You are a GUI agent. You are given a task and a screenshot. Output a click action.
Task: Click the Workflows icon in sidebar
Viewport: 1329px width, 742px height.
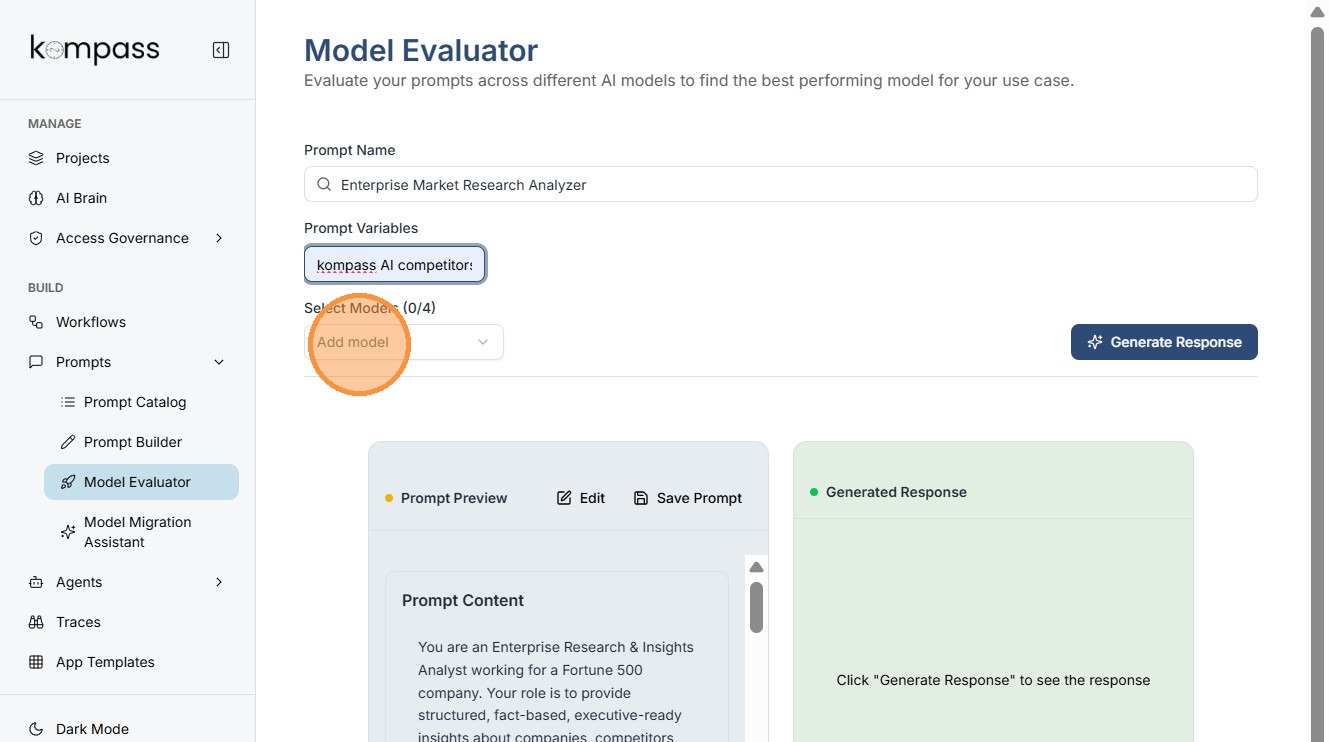pyautogui.click(x=36, y=322)
